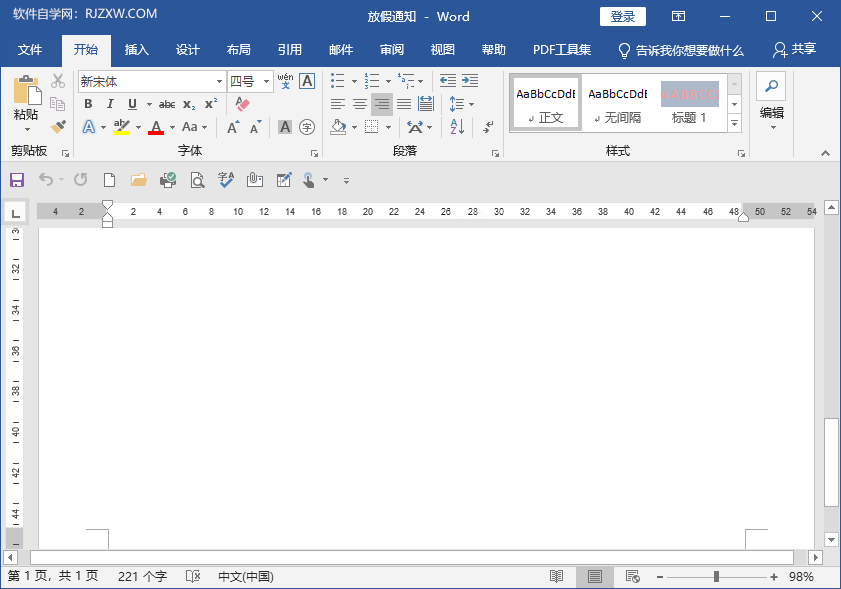Screen dimensions: 841x589
Task: Open the font name dropdown
Action: coord(219,81)
